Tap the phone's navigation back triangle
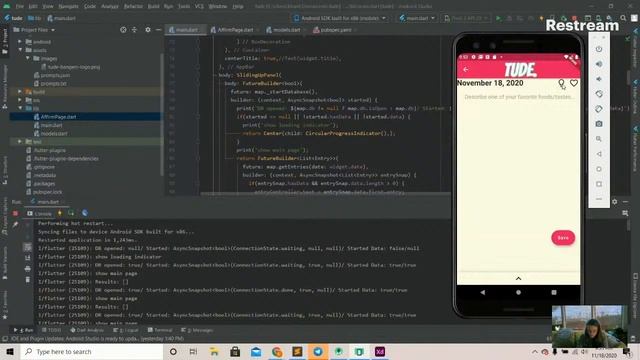Viewport: 640px width, 360px height. pos(483,292)
